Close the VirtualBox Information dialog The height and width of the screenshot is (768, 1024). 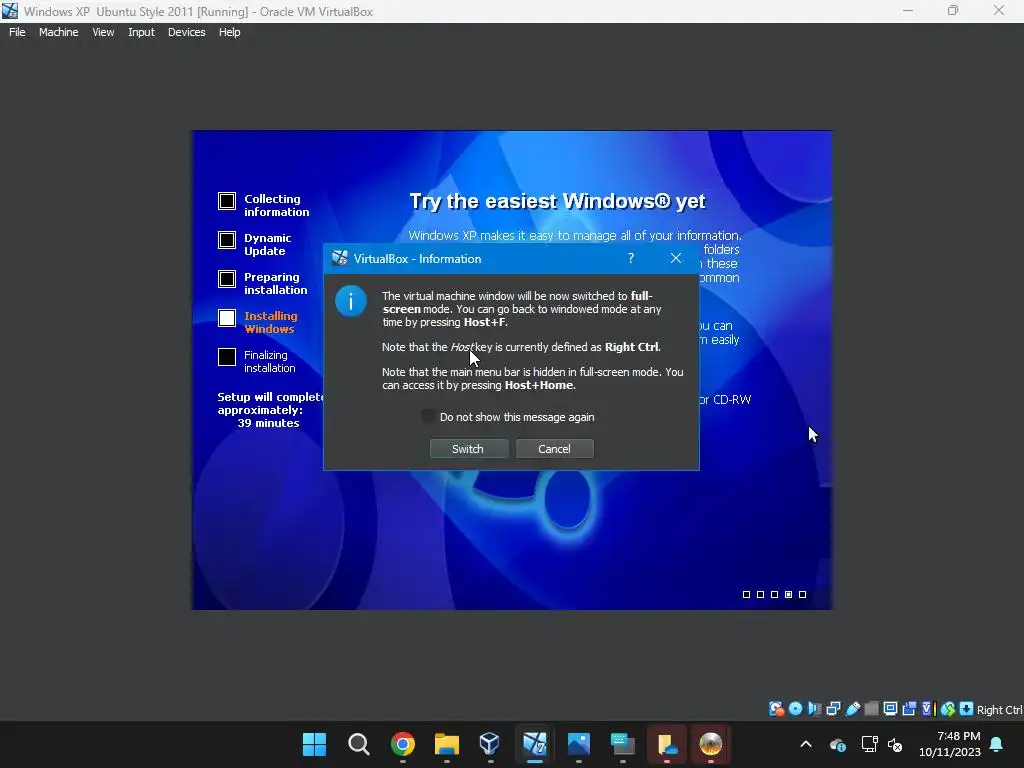point(676,259)
